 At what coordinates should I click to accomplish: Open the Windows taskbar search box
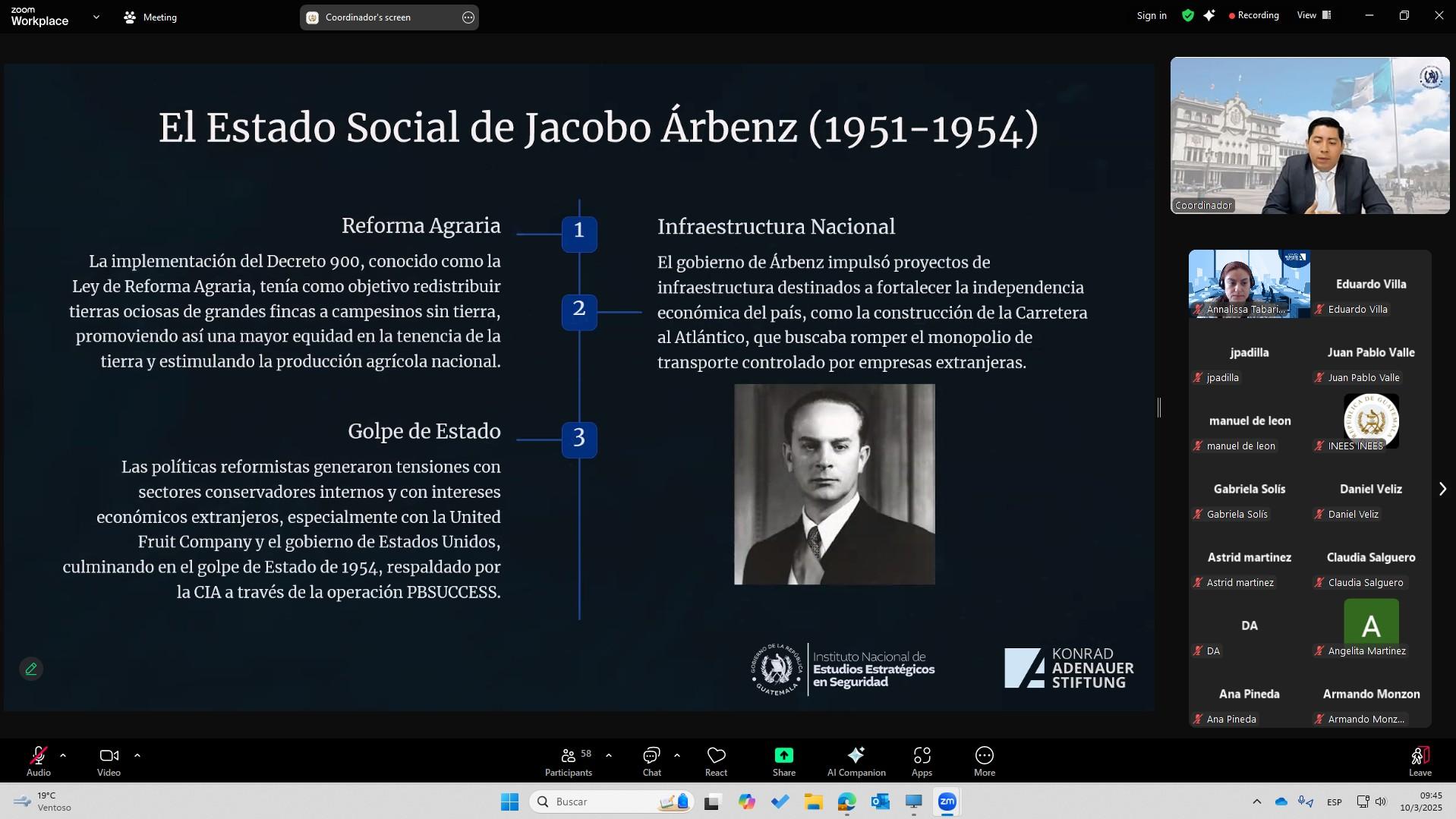(612, 802)
